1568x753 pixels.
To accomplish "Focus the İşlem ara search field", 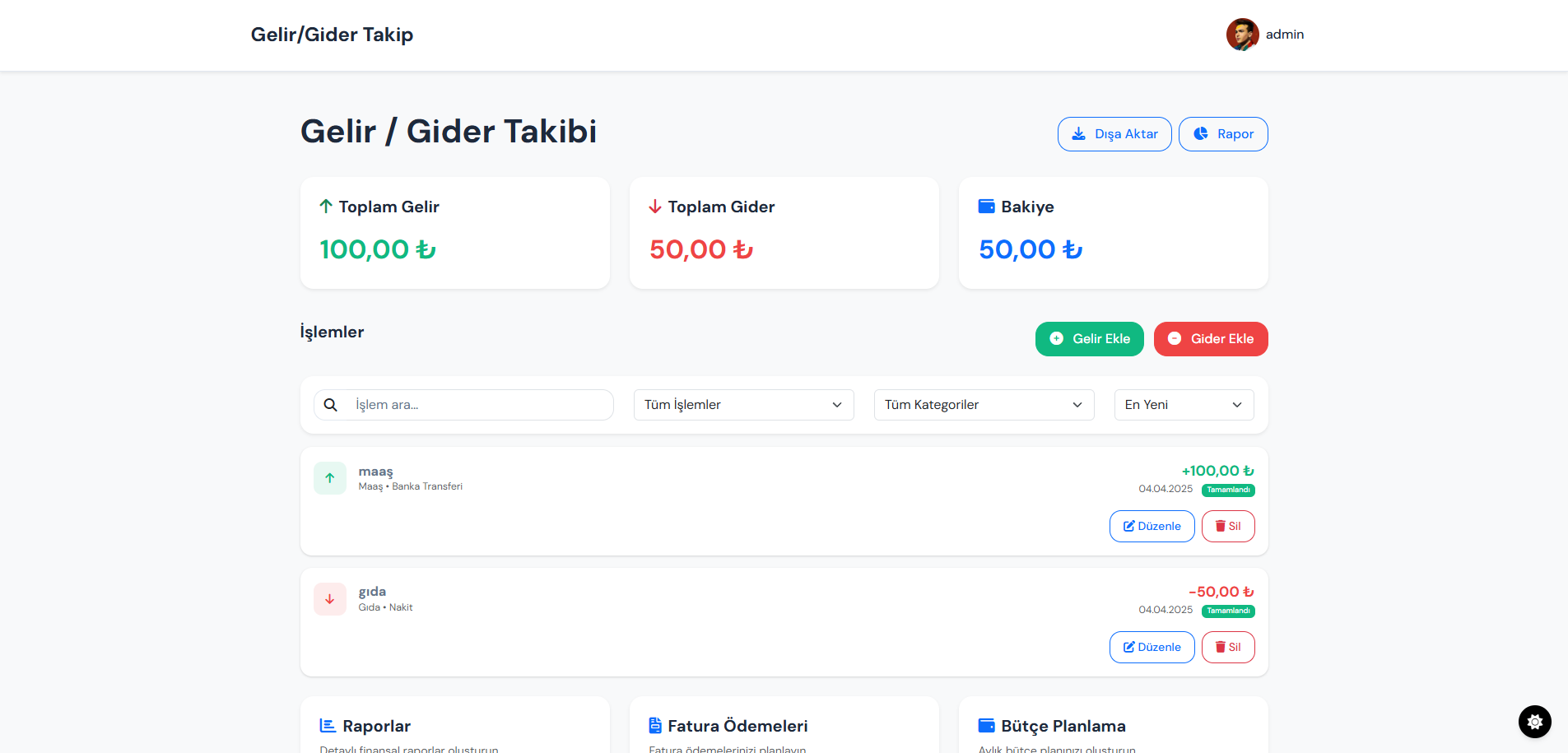I will click(x=477, y=405).
